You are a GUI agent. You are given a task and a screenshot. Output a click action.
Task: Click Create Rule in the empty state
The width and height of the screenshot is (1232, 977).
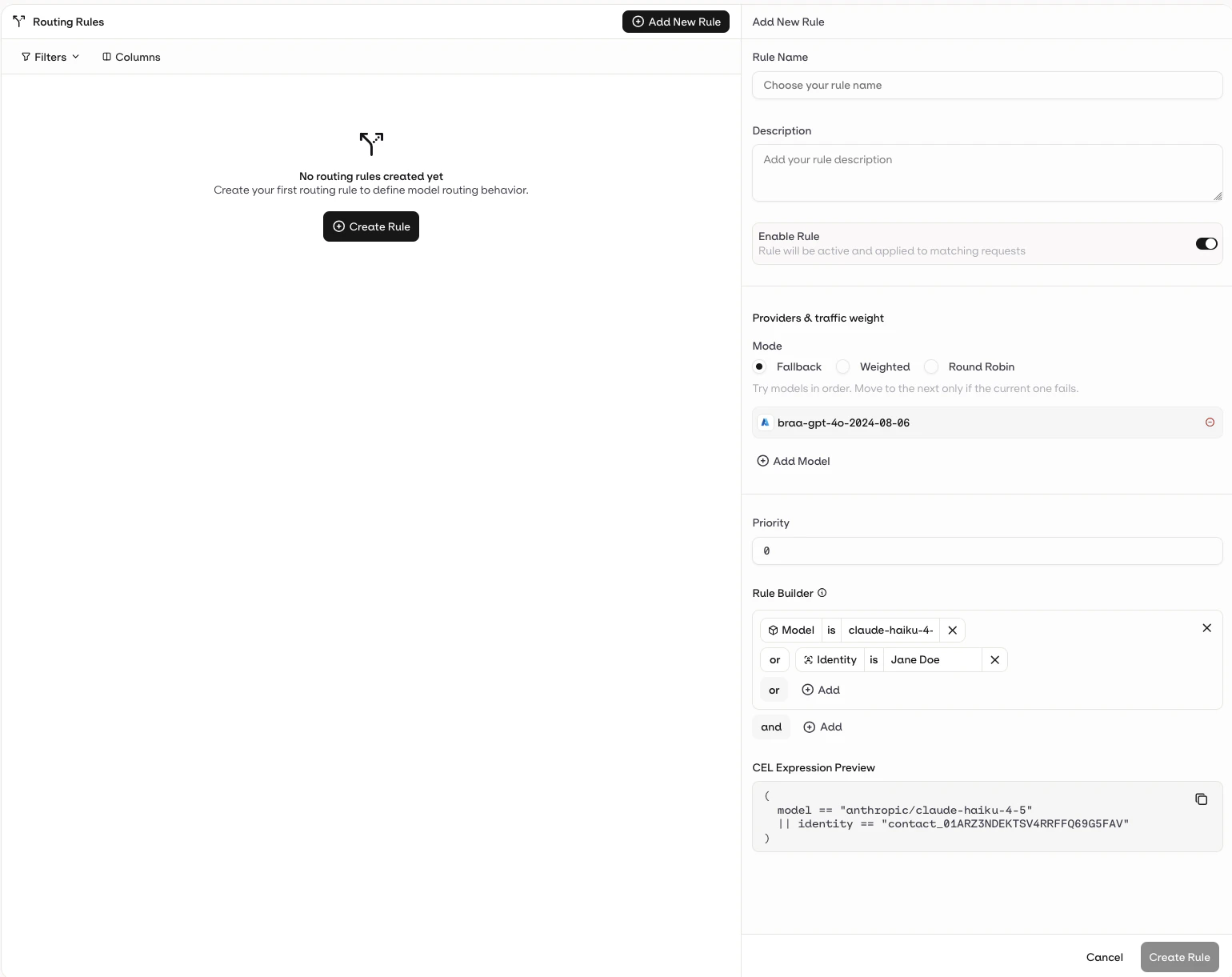point(370,226)
